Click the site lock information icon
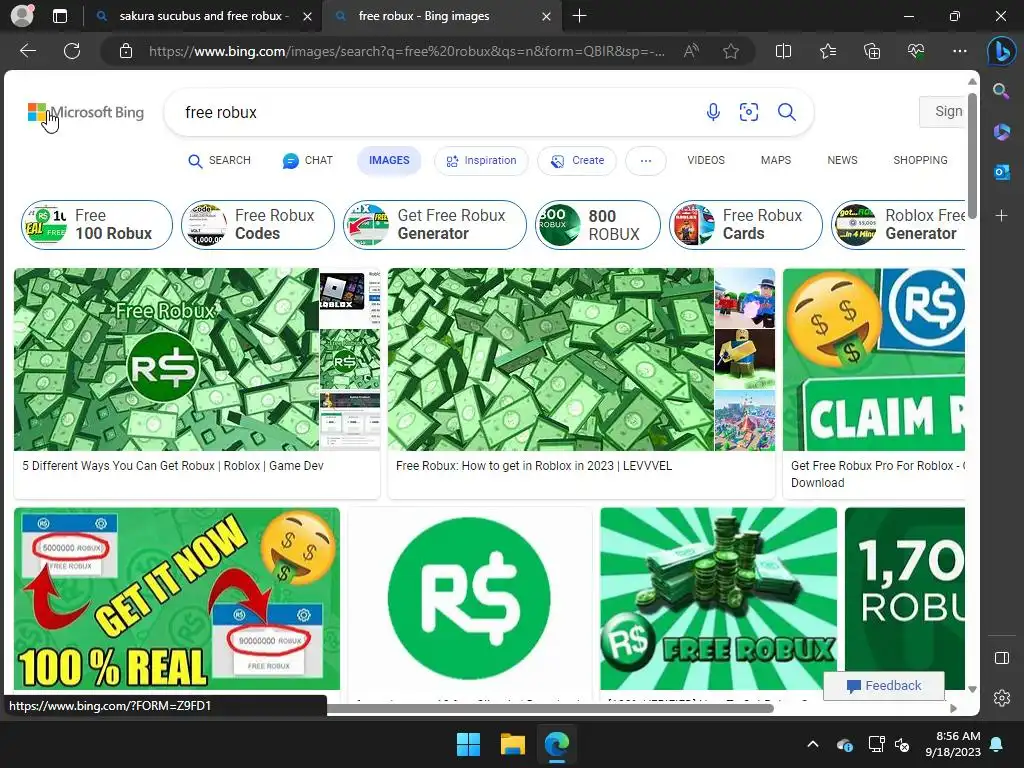Screen dimensions: 1024x768 point(126,51)
